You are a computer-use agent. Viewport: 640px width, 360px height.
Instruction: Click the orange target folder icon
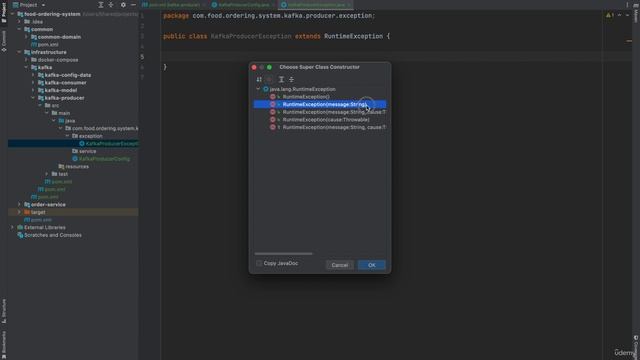click(27, 212)
